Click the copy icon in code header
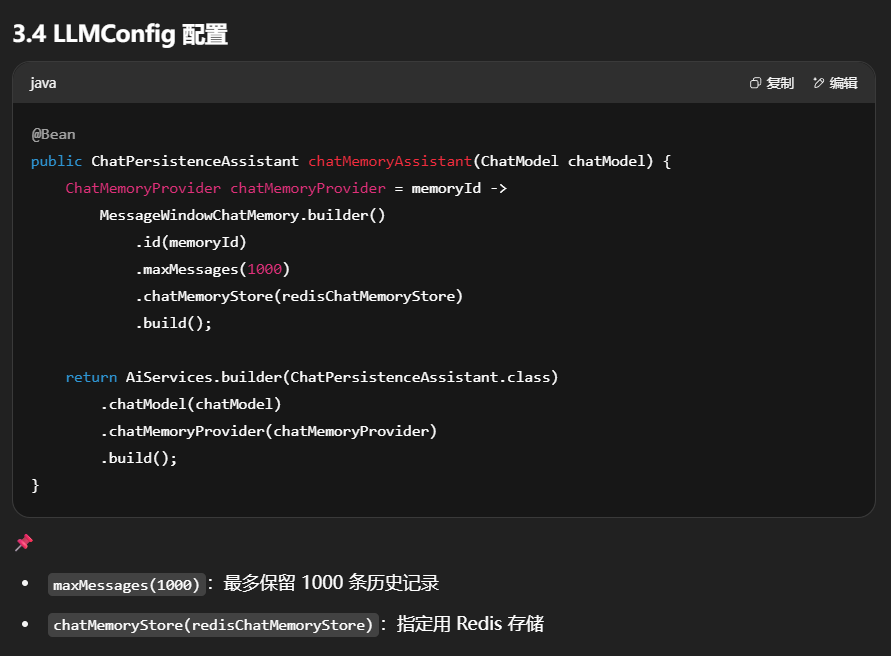This screenshot has height=656, width=891. coord(756,83)
